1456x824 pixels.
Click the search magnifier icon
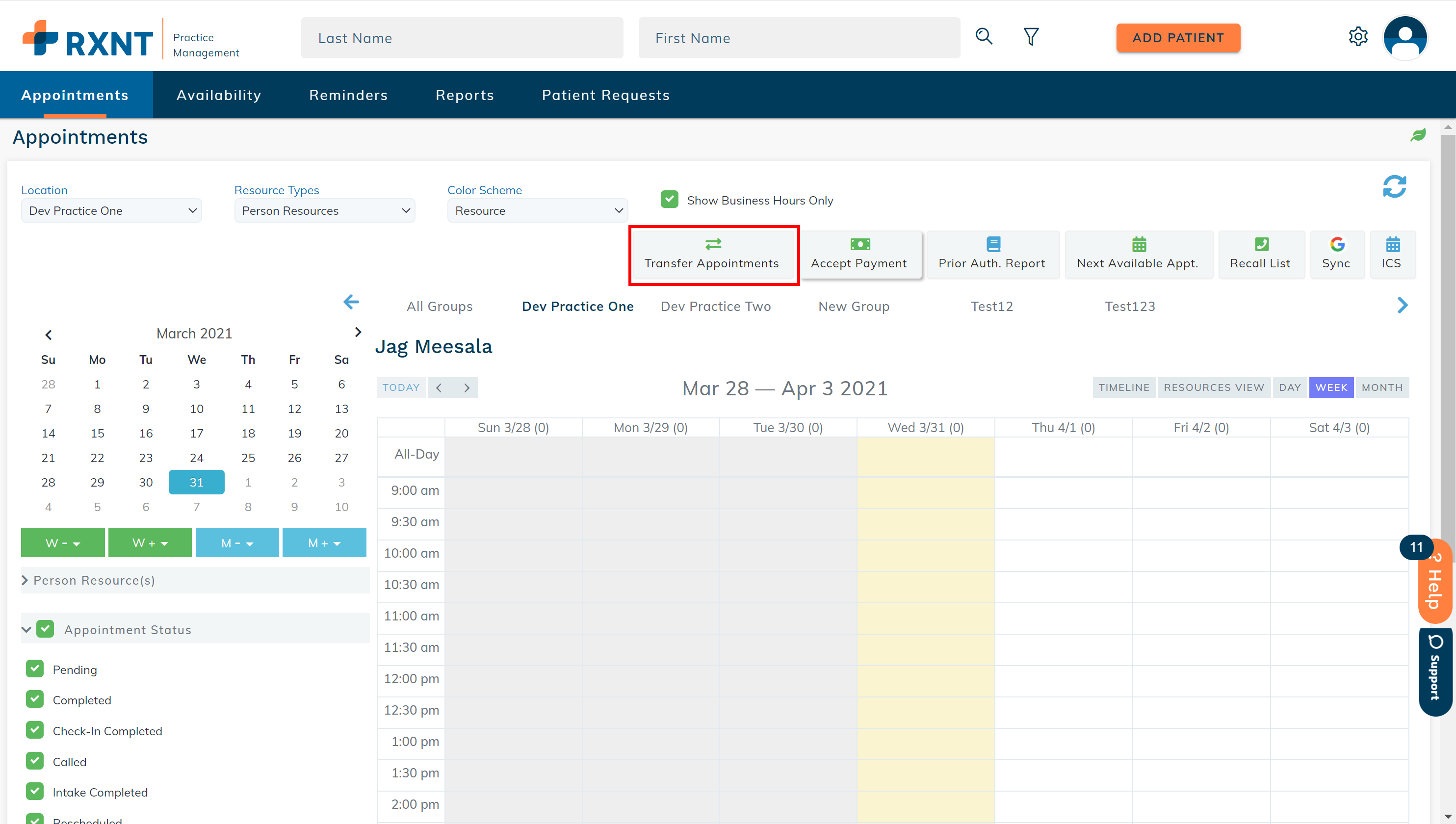984,37
